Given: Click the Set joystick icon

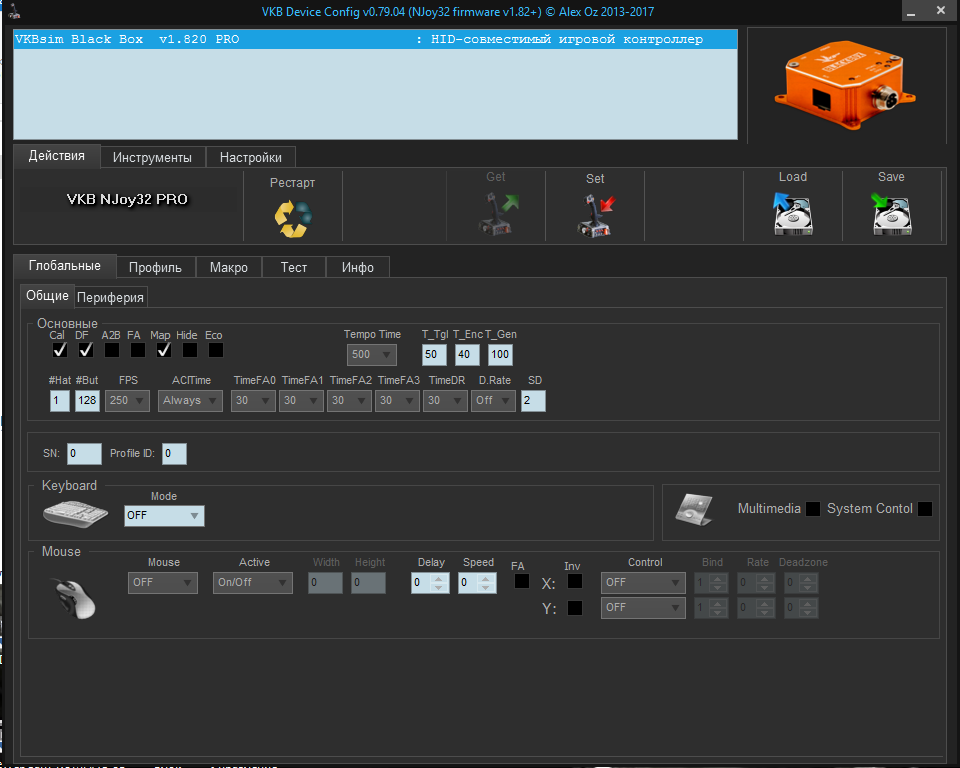Looking at the screenshot, I should tap(596, 216).
